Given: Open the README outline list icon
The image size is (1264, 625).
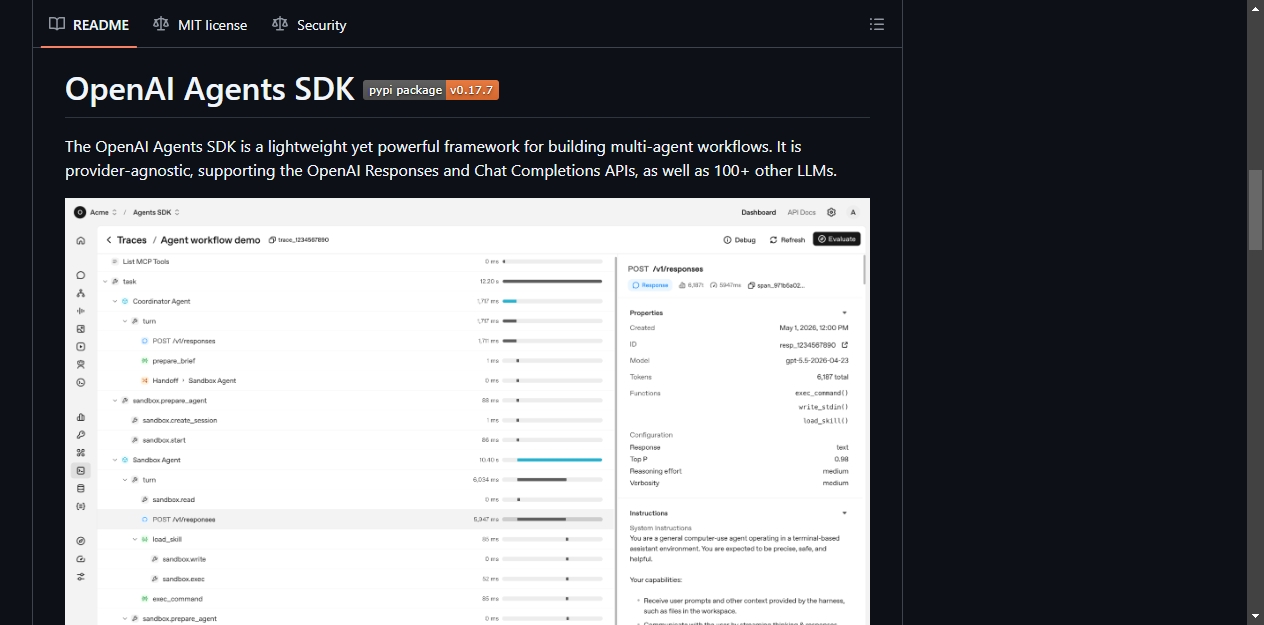Looking at the screenshot, I should click(x=877, y=24).
